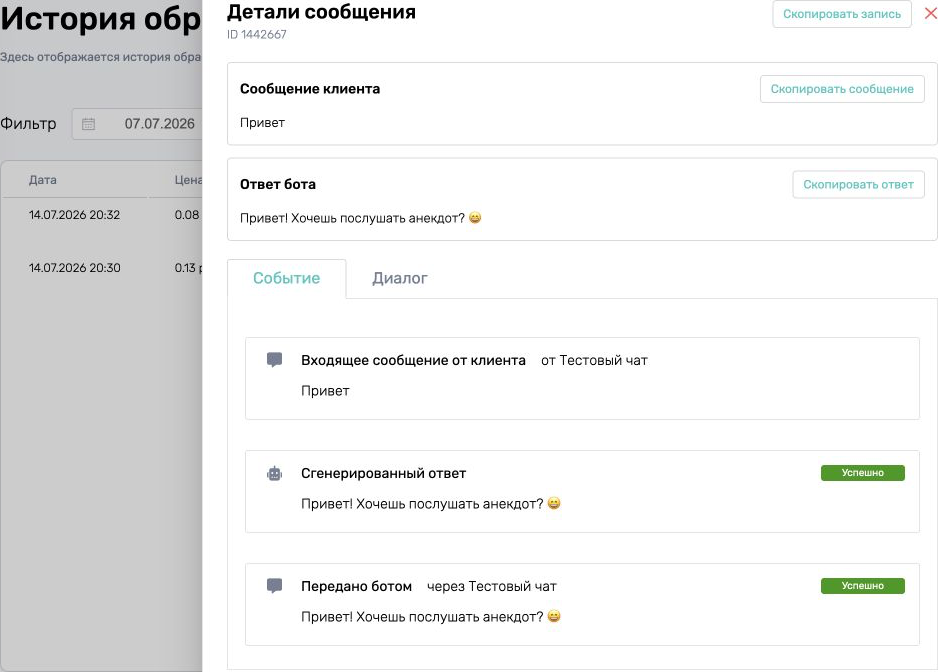The height and width of the screenshot is (672, 938).
Task: Select the history row dated 14.07.2026 20:30
Action: 102,268
